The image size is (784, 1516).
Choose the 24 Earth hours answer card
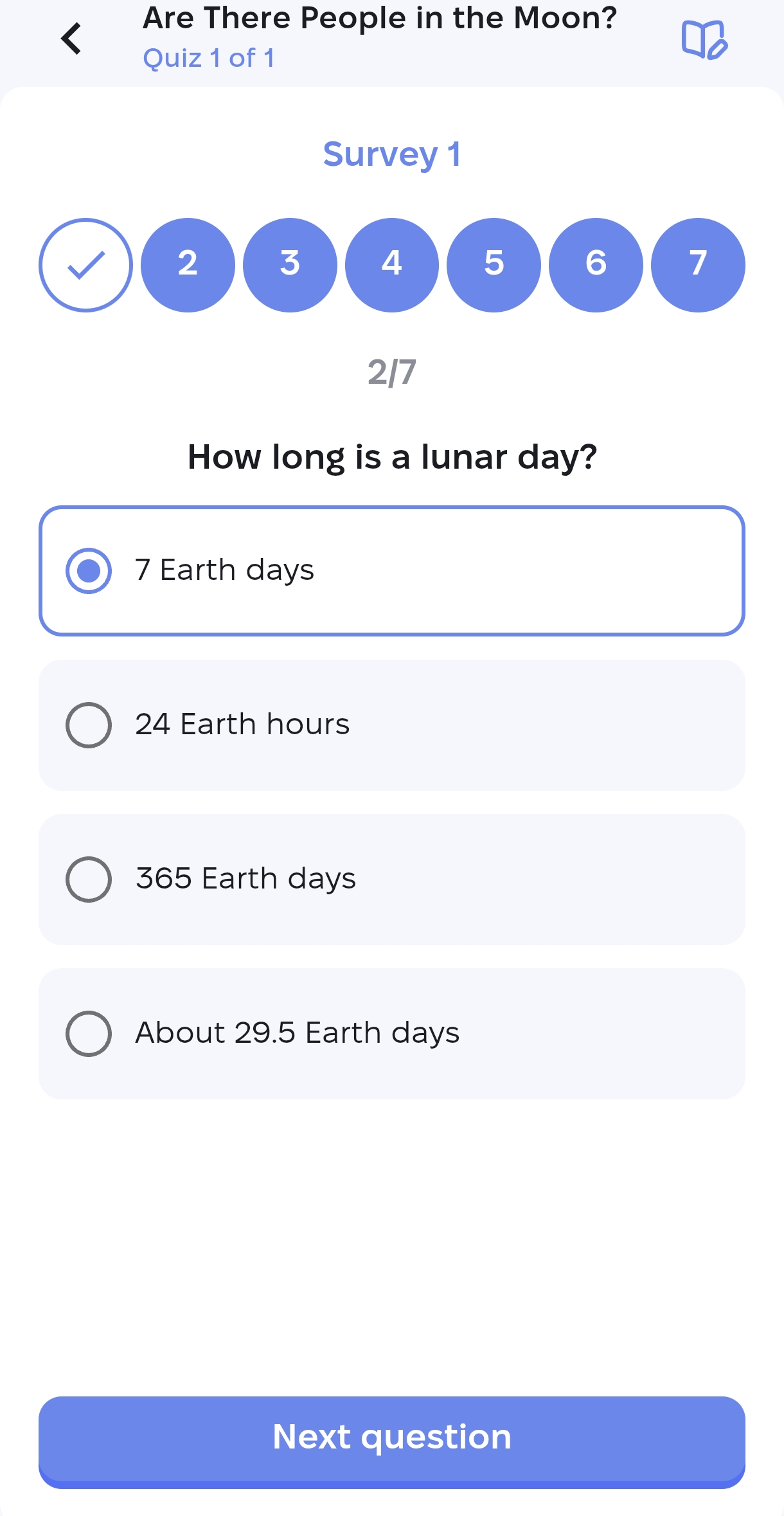pos(392,724)
